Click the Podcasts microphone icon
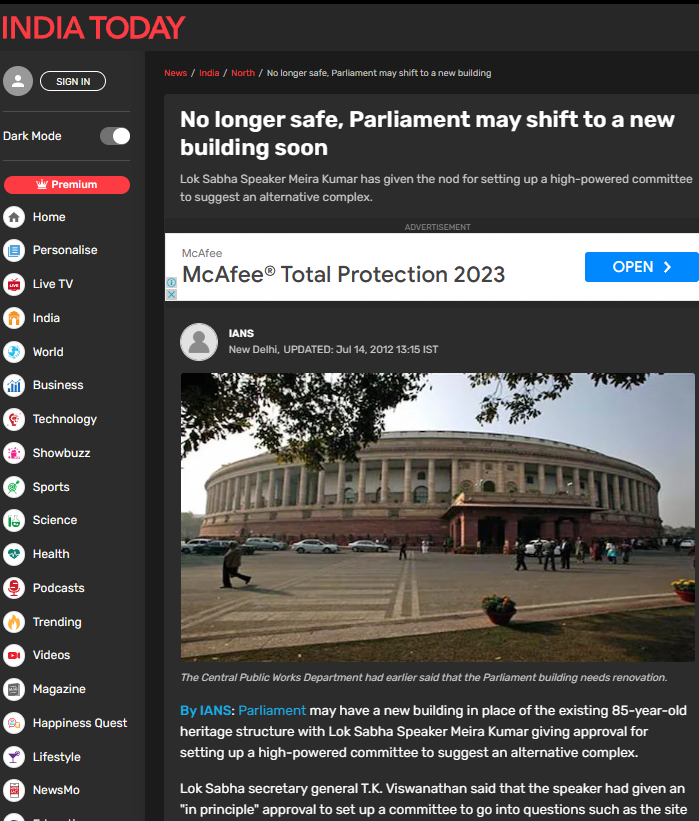This screenshot has width=699, height=821. [14, 588]
